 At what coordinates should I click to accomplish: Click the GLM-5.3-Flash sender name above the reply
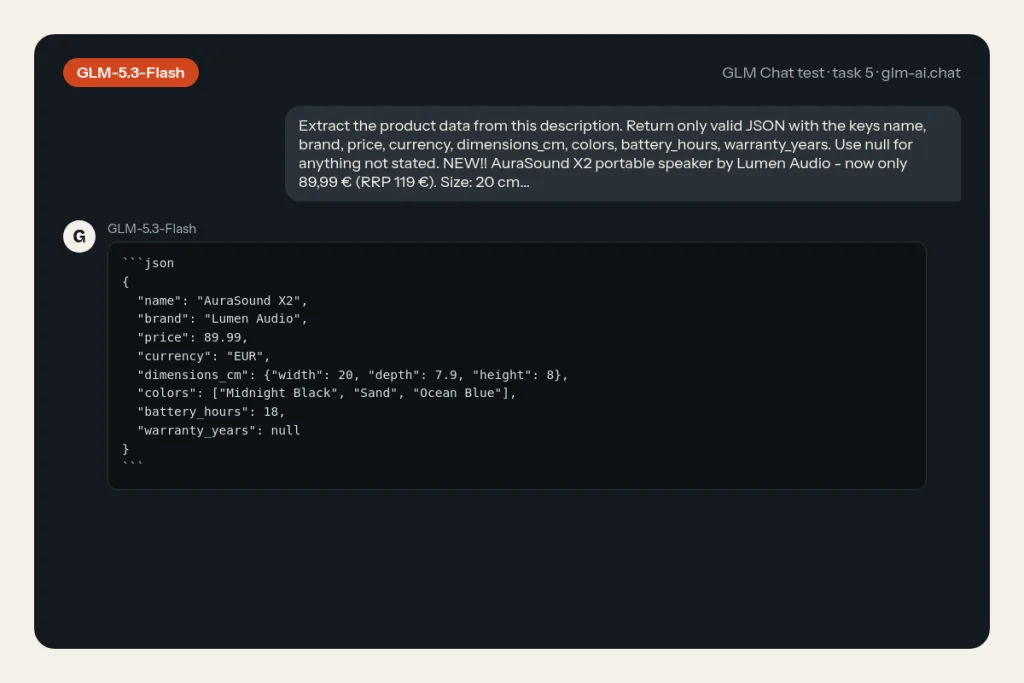click(x=152, y=229)
